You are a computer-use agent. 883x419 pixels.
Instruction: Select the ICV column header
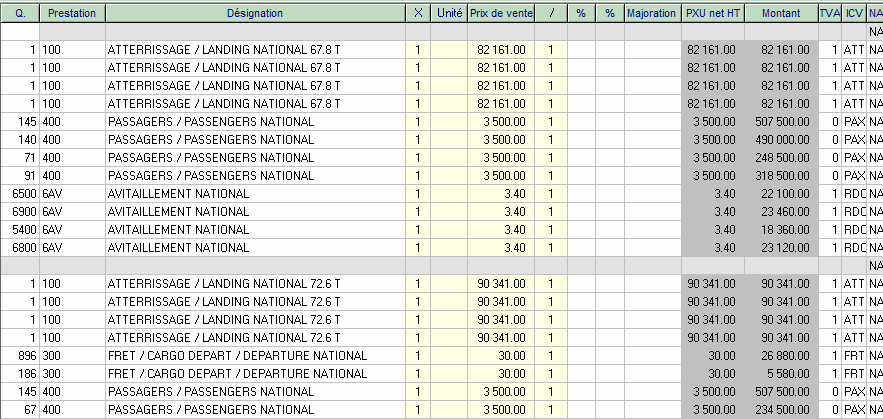tap(853, 13)
